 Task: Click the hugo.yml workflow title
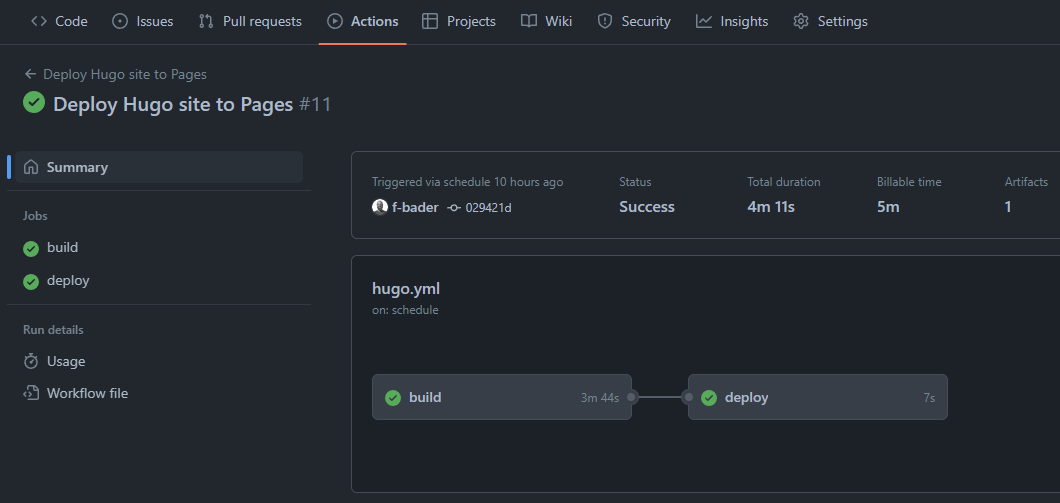(x=406, y=289)
